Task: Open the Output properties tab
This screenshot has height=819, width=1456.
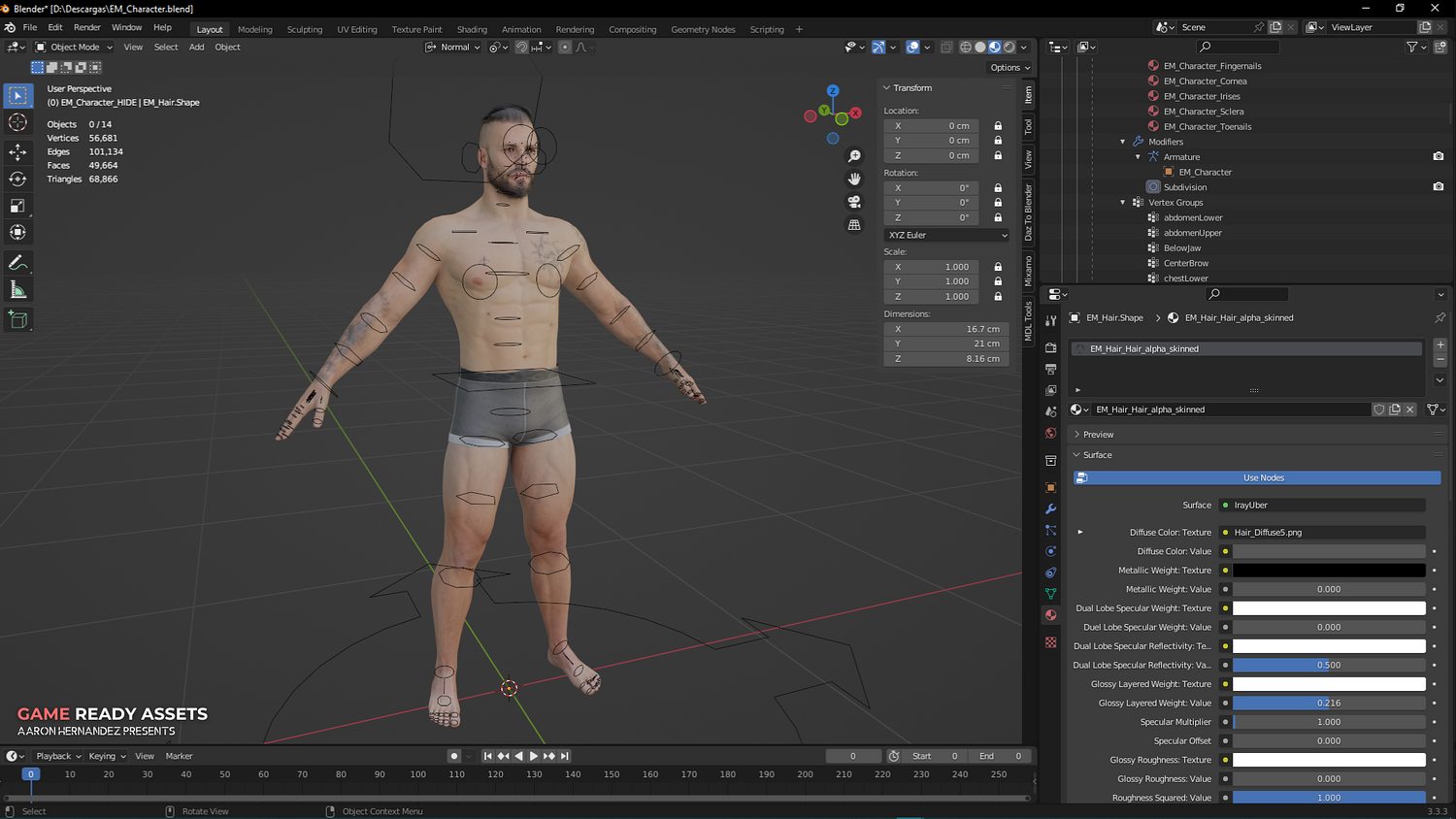Action: (1051, 369)
